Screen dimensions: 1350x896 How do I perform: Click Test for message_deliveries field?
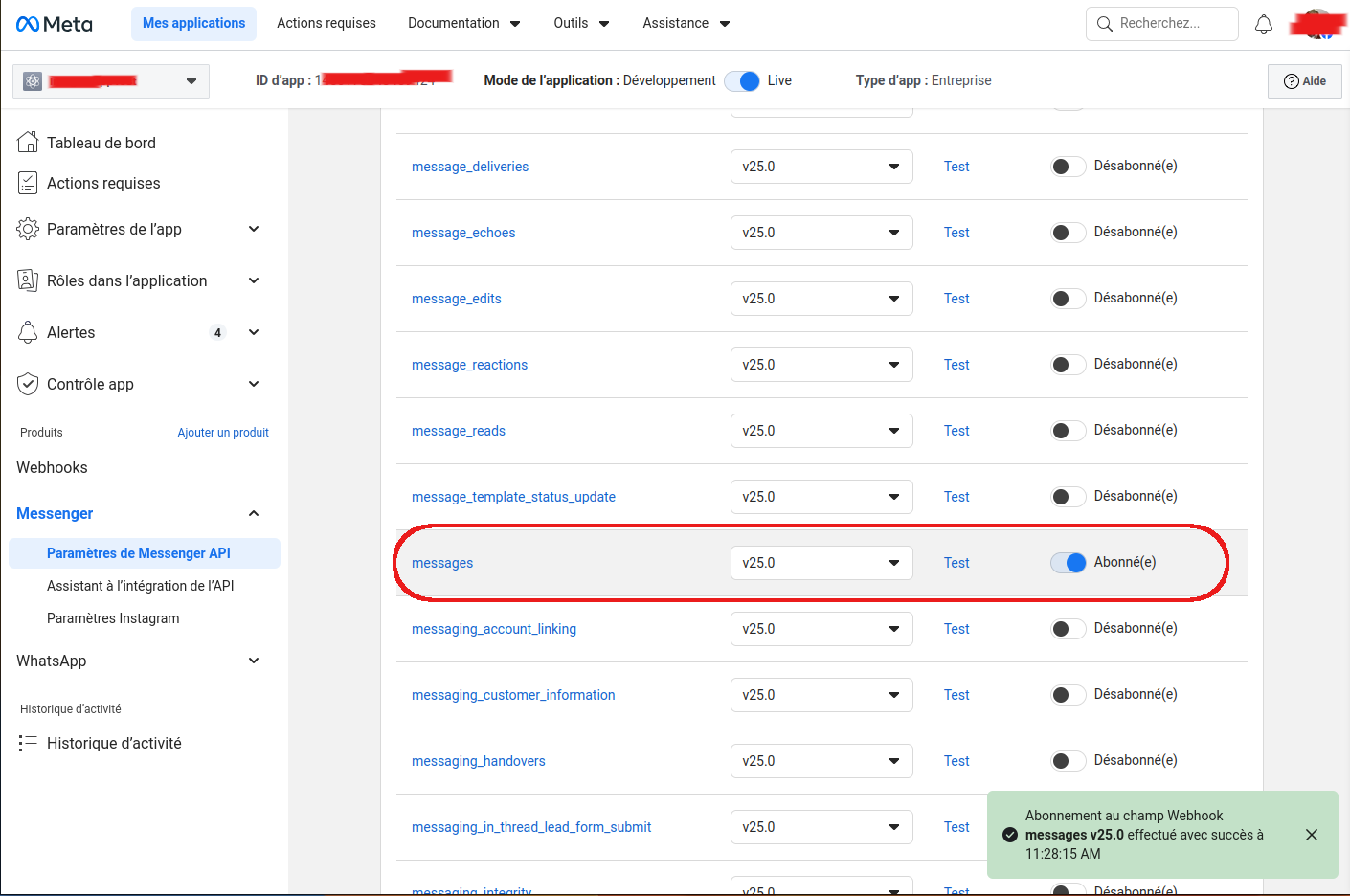[956, 167]
